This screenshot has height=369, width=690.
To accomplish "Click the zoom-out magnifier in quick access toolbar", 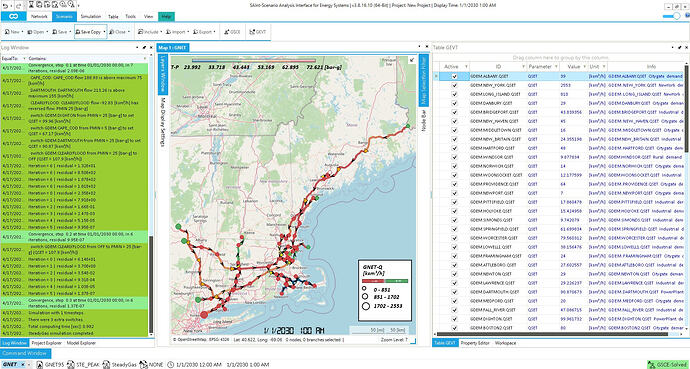I will pos(70,5).
